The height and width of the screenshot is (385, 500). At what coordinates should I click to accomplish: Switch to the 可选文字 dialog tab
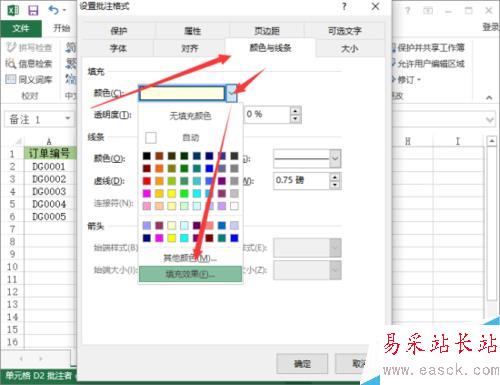[345, 31]
